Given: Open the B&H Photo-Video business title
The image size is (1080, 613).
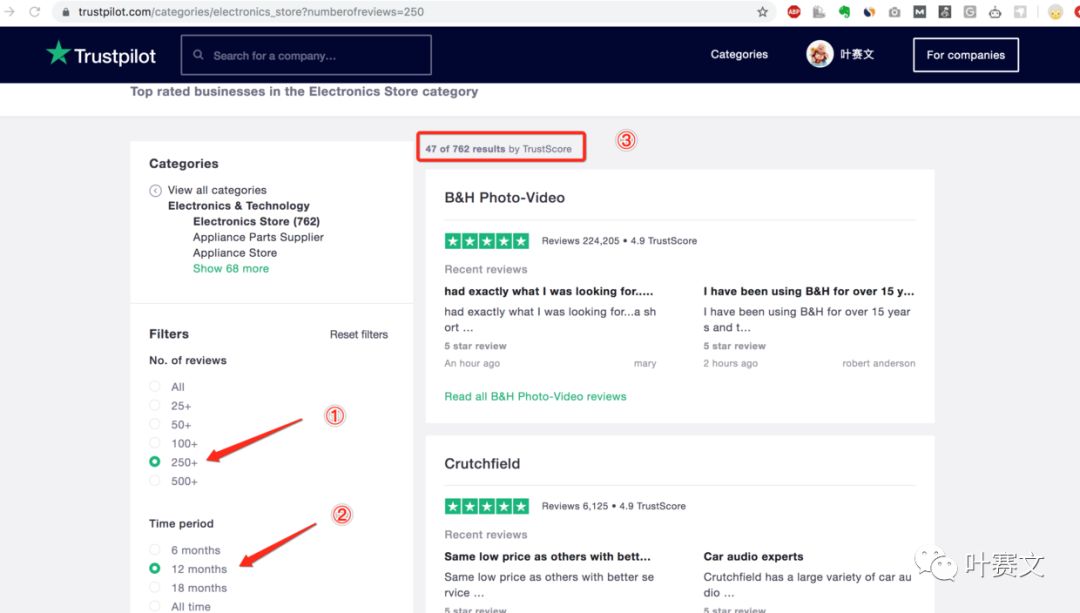Looking at the screenshot, I should point(505,198).
